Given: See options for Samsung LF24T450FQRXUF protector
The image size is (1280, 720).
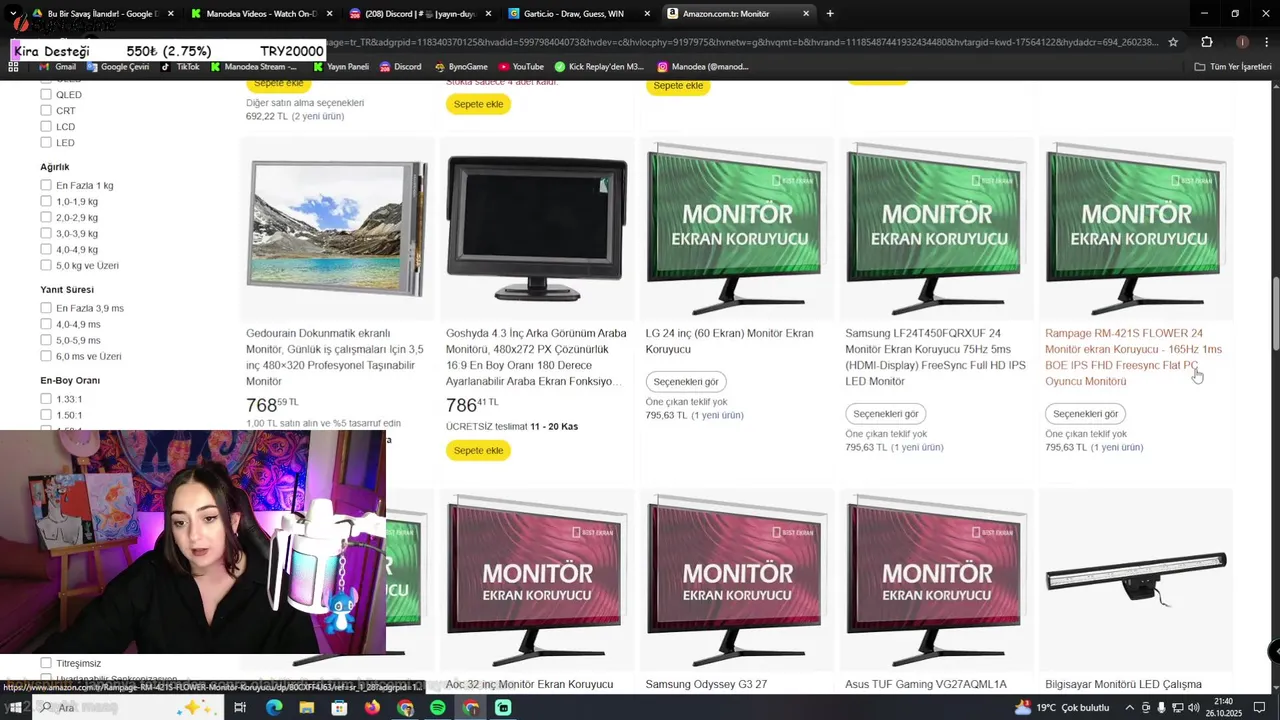Looking at the screenshot, I should pyautogui.click(x=885, y=414).
